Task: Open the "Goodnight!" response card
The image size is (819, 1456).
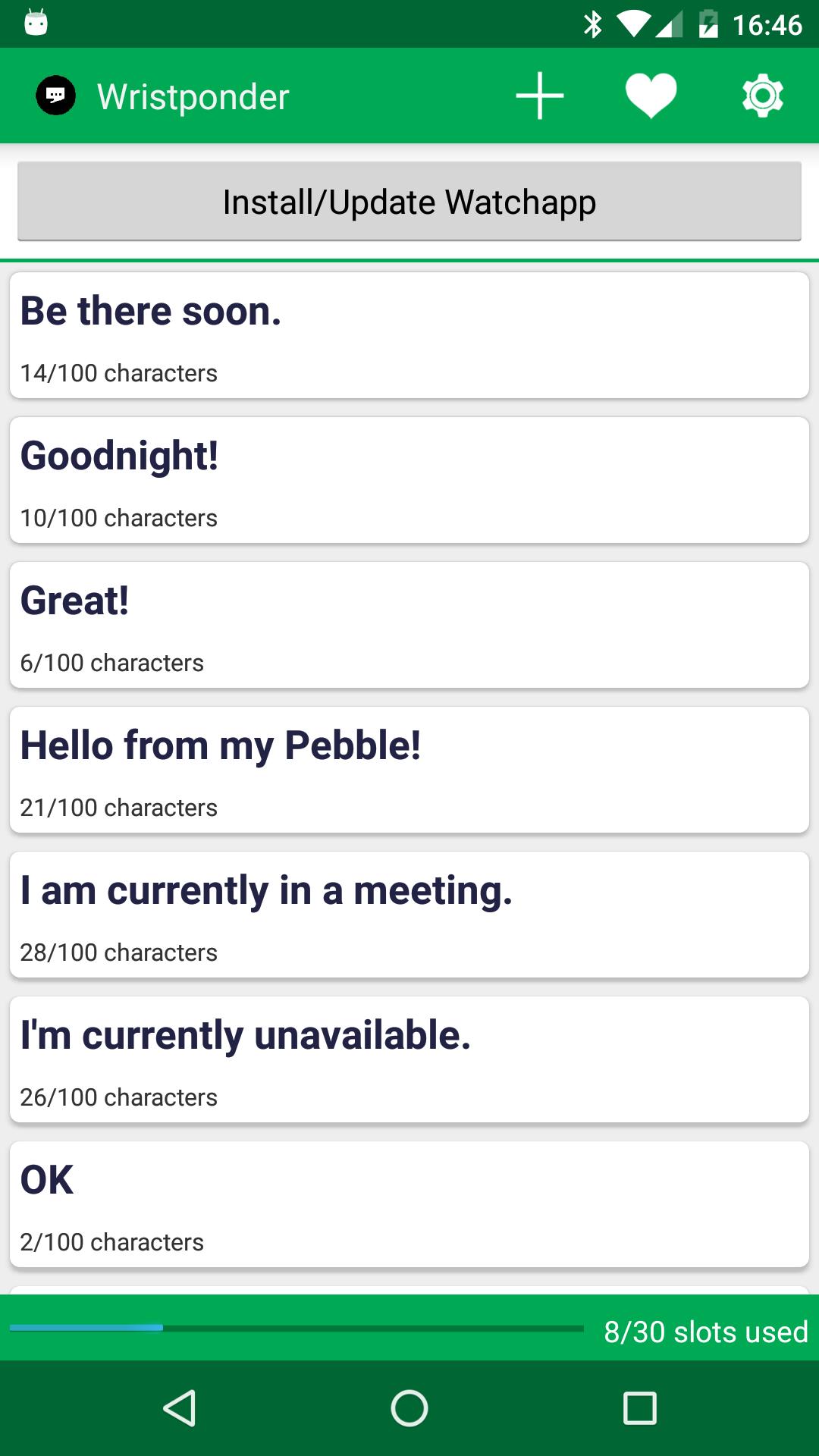Action: tap(409, 480)
